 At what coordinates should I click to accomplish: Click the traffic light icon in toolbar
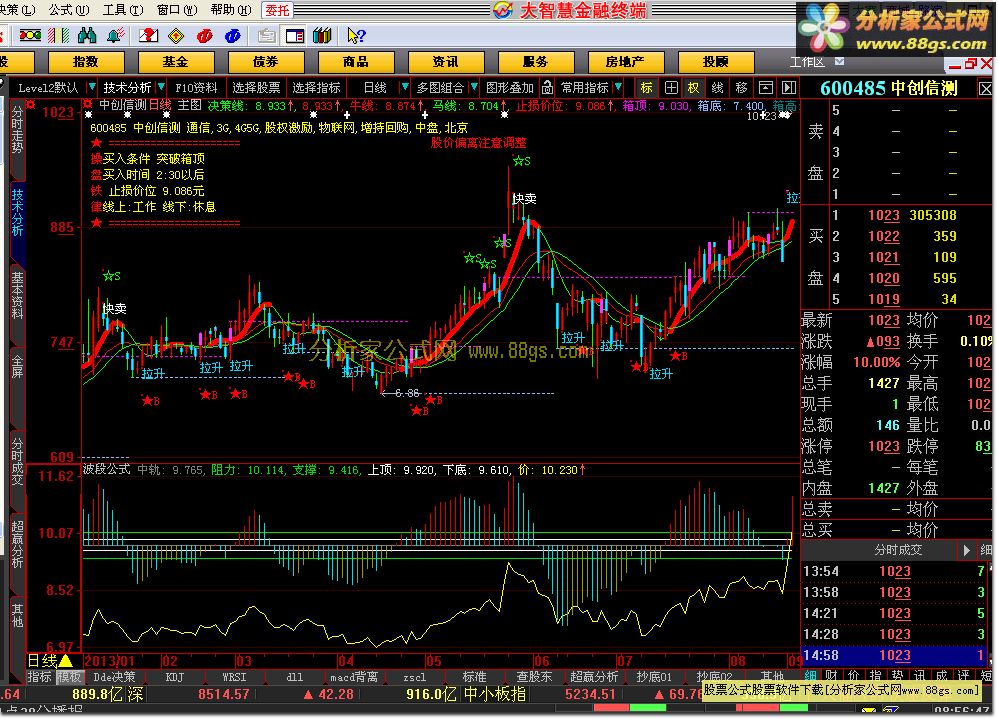[x=30, y=36]
